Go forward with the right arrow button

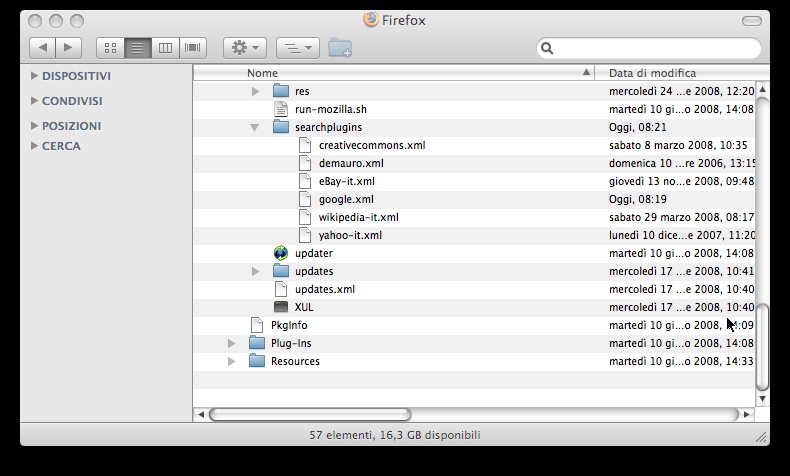point(69,48)
